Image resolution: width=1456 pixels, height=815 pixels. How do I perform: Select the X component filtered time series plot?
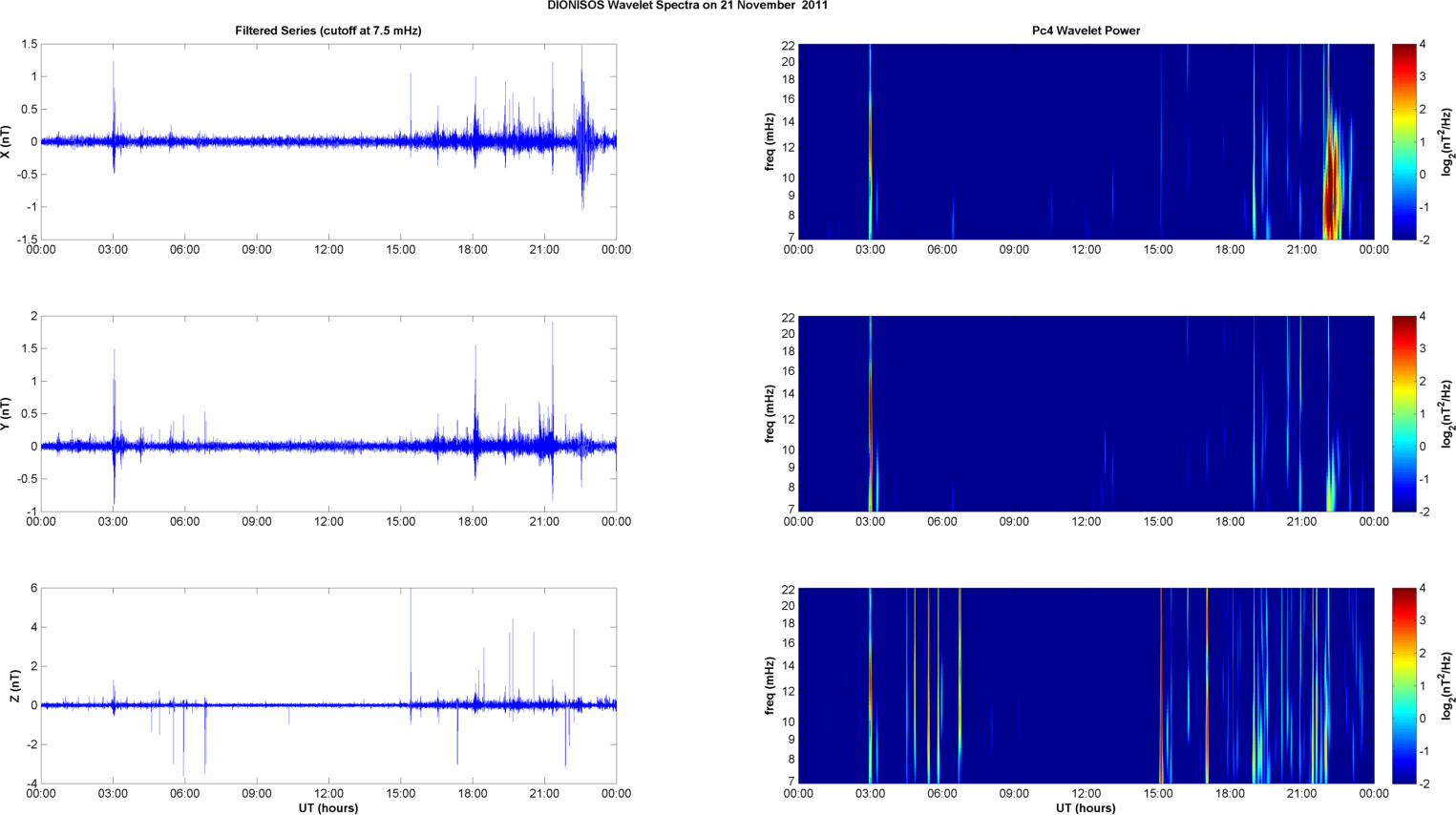328,142
